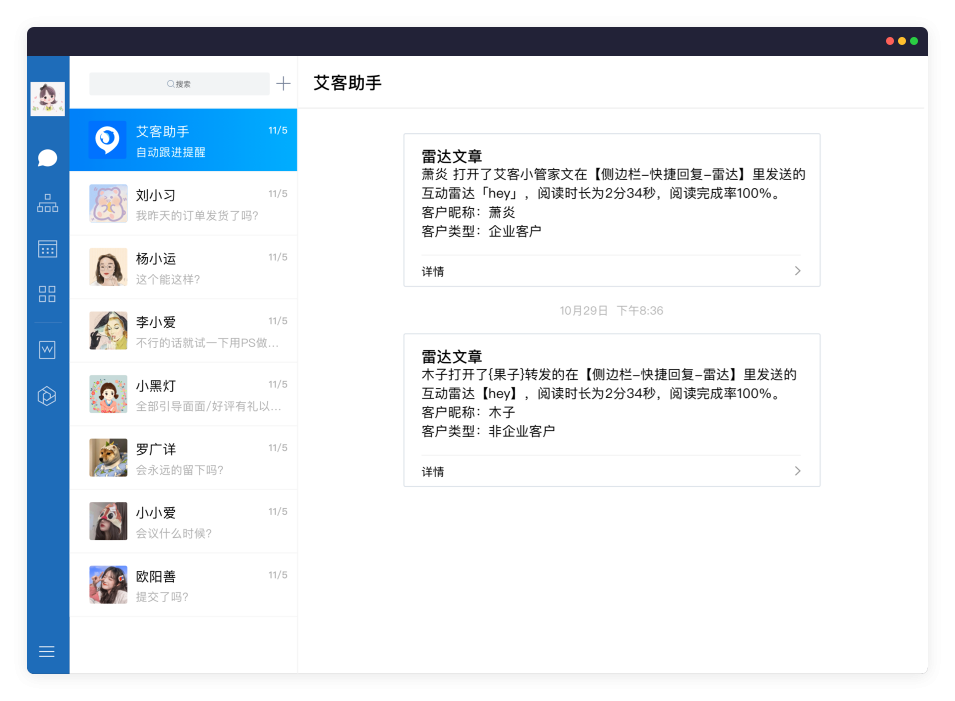Select the 艾客助手 conversation

pos(183,141)
